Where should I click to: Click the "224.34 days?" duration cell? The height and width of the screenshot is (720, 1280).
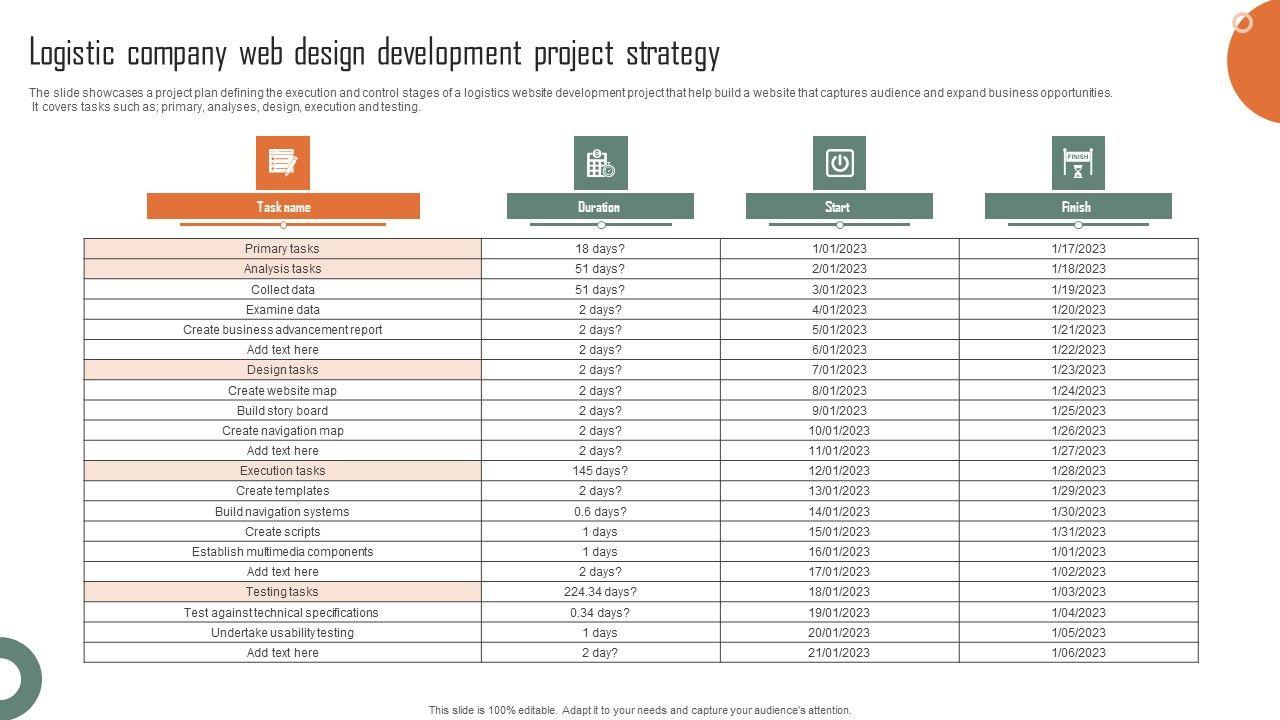click(x=600, y=592)
